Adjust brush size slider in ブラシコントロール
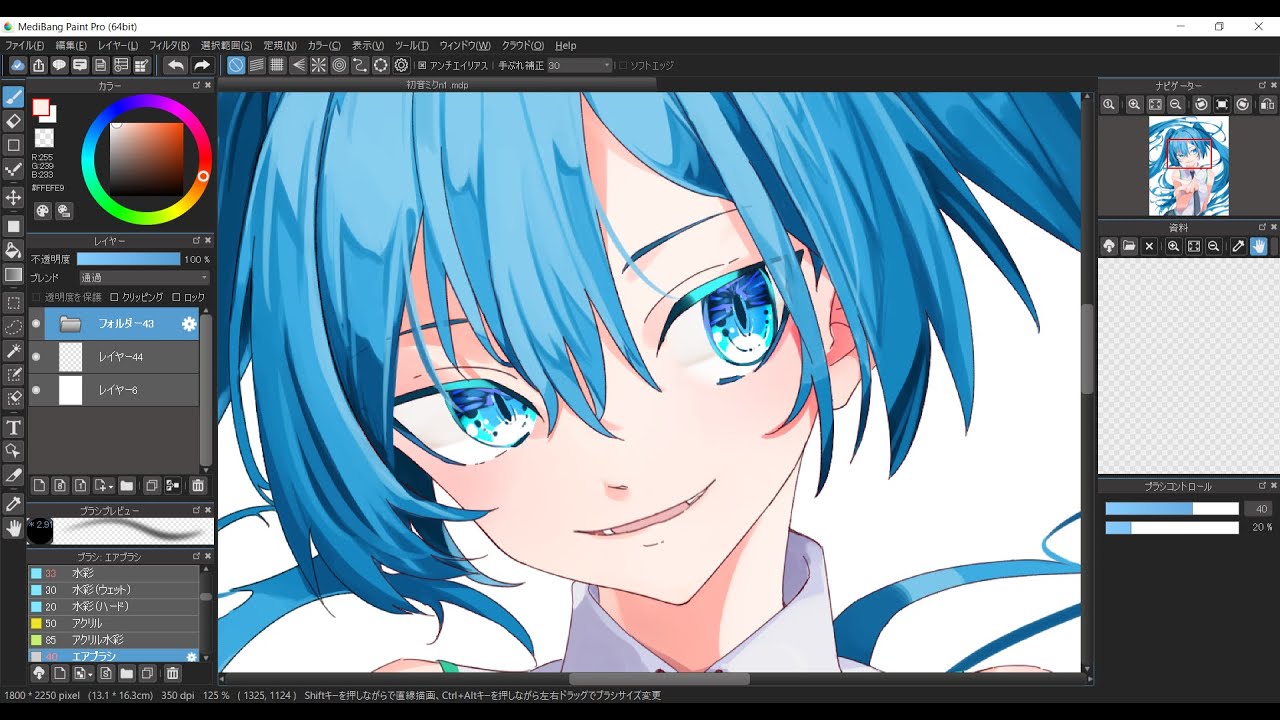 point(1172,509)
